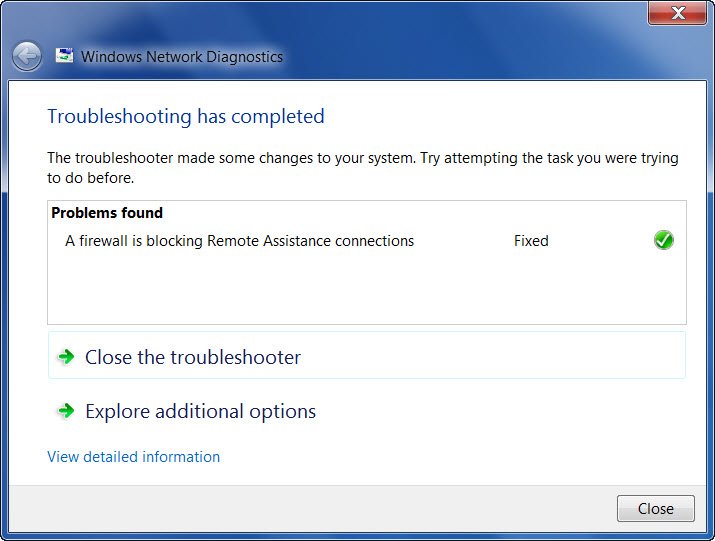Viewport: 715px width, 541px height.
Task: Click the Fixed status text
Action: point(531,241)
